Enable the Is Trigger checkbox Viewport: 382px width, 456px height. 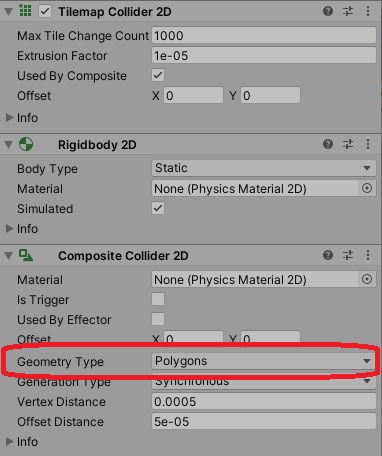(158, 299)
